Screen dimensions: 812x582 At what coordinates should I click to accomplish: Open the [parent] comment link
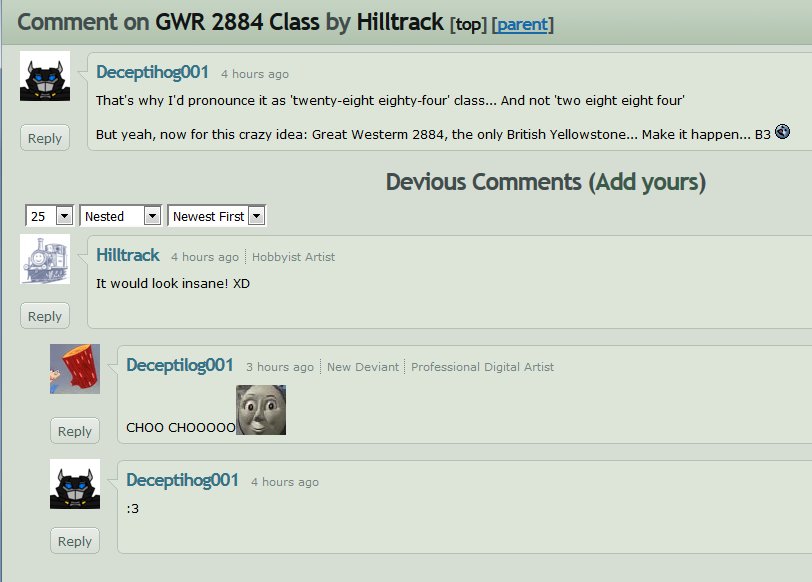click(523, 24)
